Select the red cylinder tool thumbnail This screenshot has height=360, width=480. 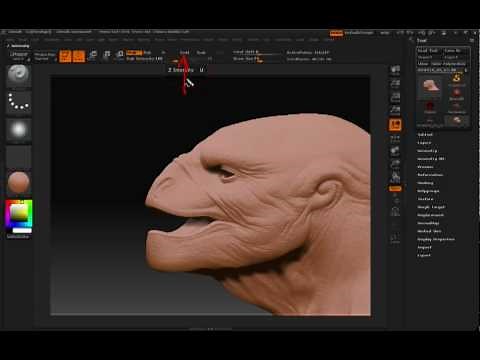[430, 108]
